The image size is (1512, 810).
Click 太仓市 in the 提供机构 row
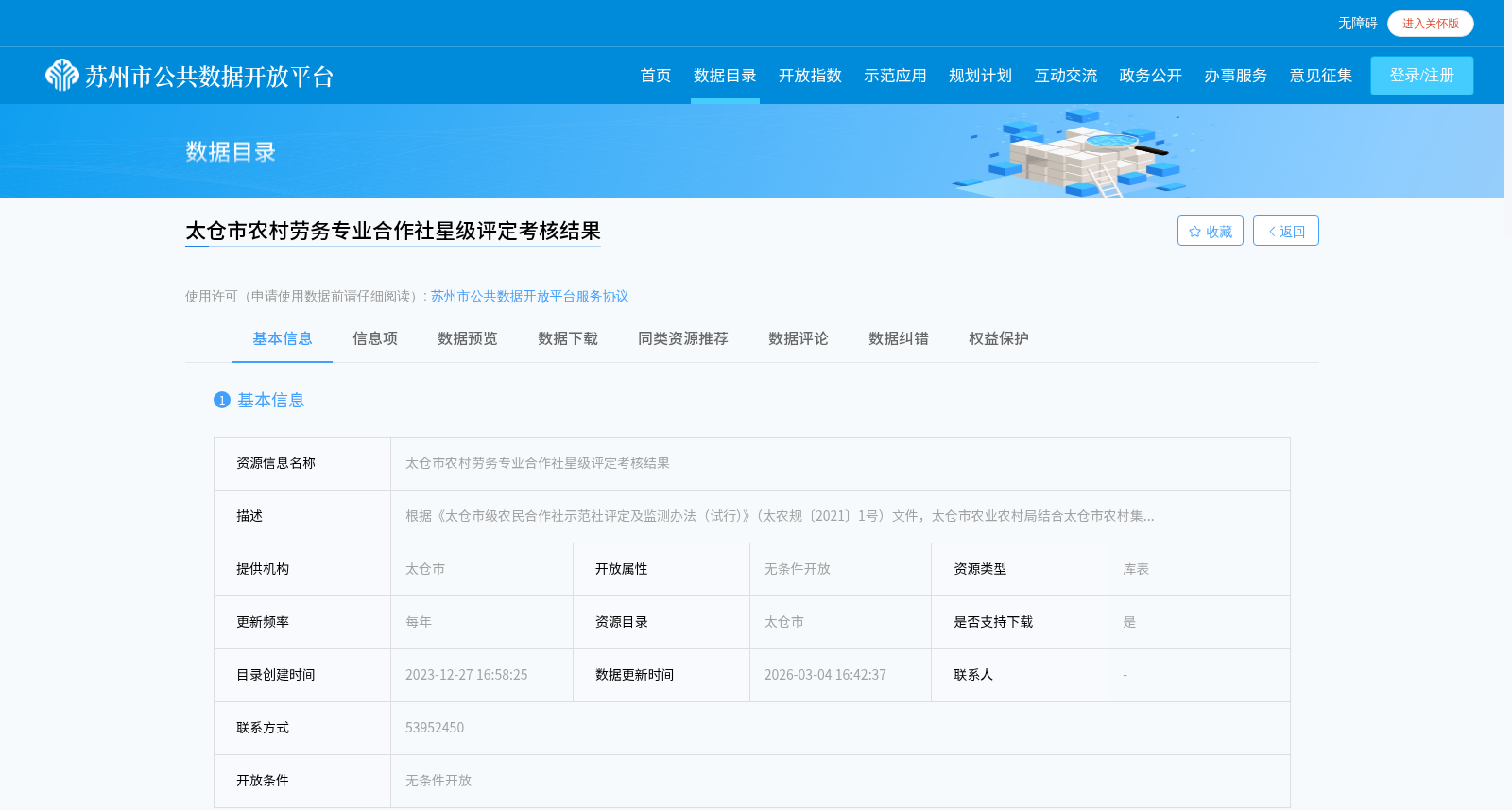pyautogui.click(x=425, y=569)
